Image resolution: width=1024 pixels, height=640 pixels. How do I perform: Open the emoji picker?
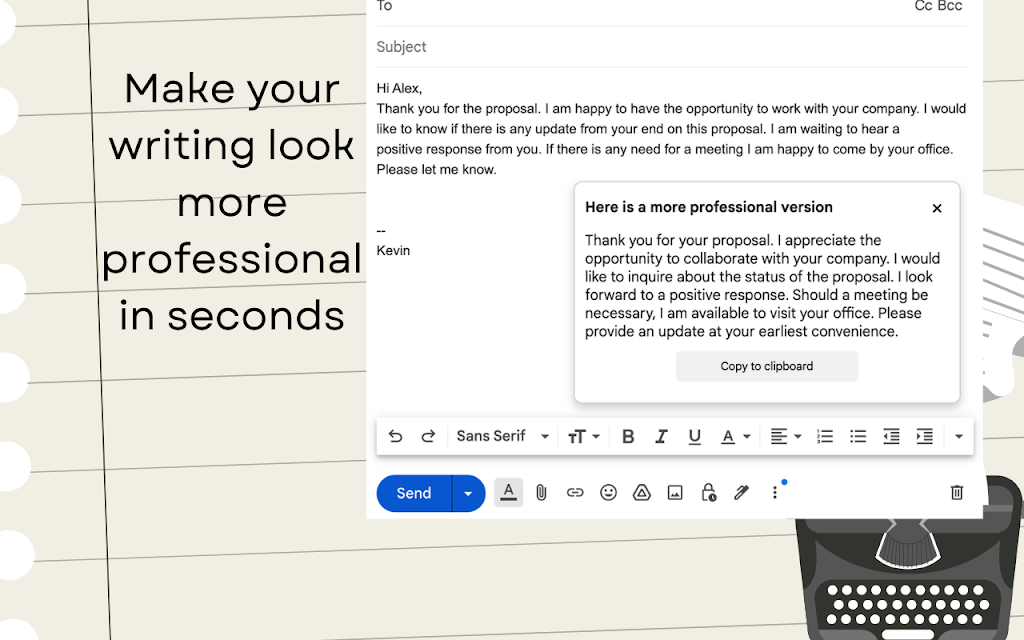click(608, 492)
